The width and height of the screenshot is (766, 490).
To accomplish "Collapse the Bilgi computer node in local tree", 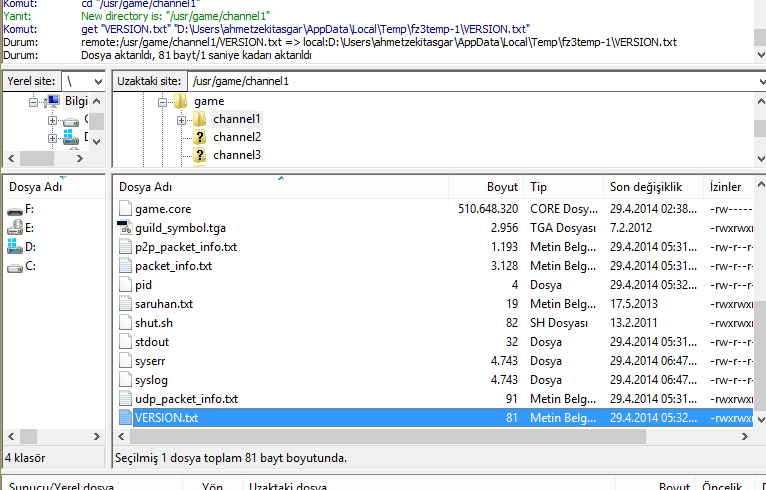I will [34, 101].
